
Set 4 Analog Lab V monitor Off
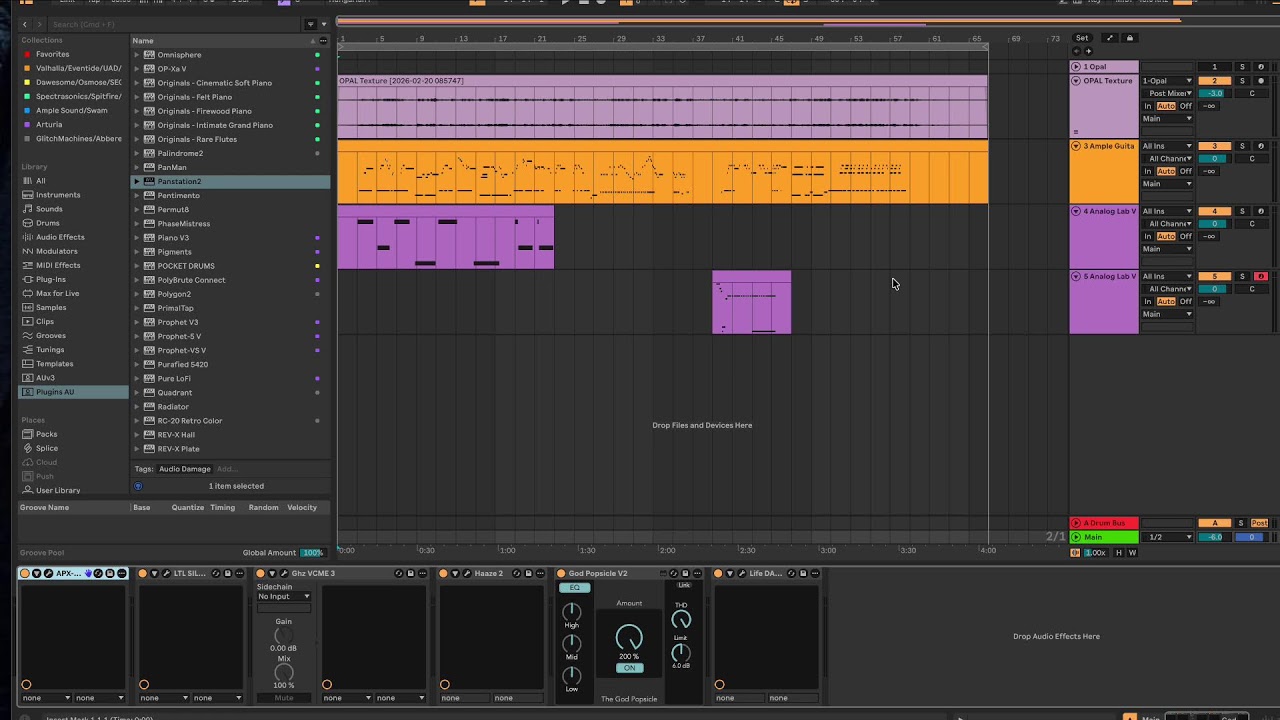click(1185, 236)
